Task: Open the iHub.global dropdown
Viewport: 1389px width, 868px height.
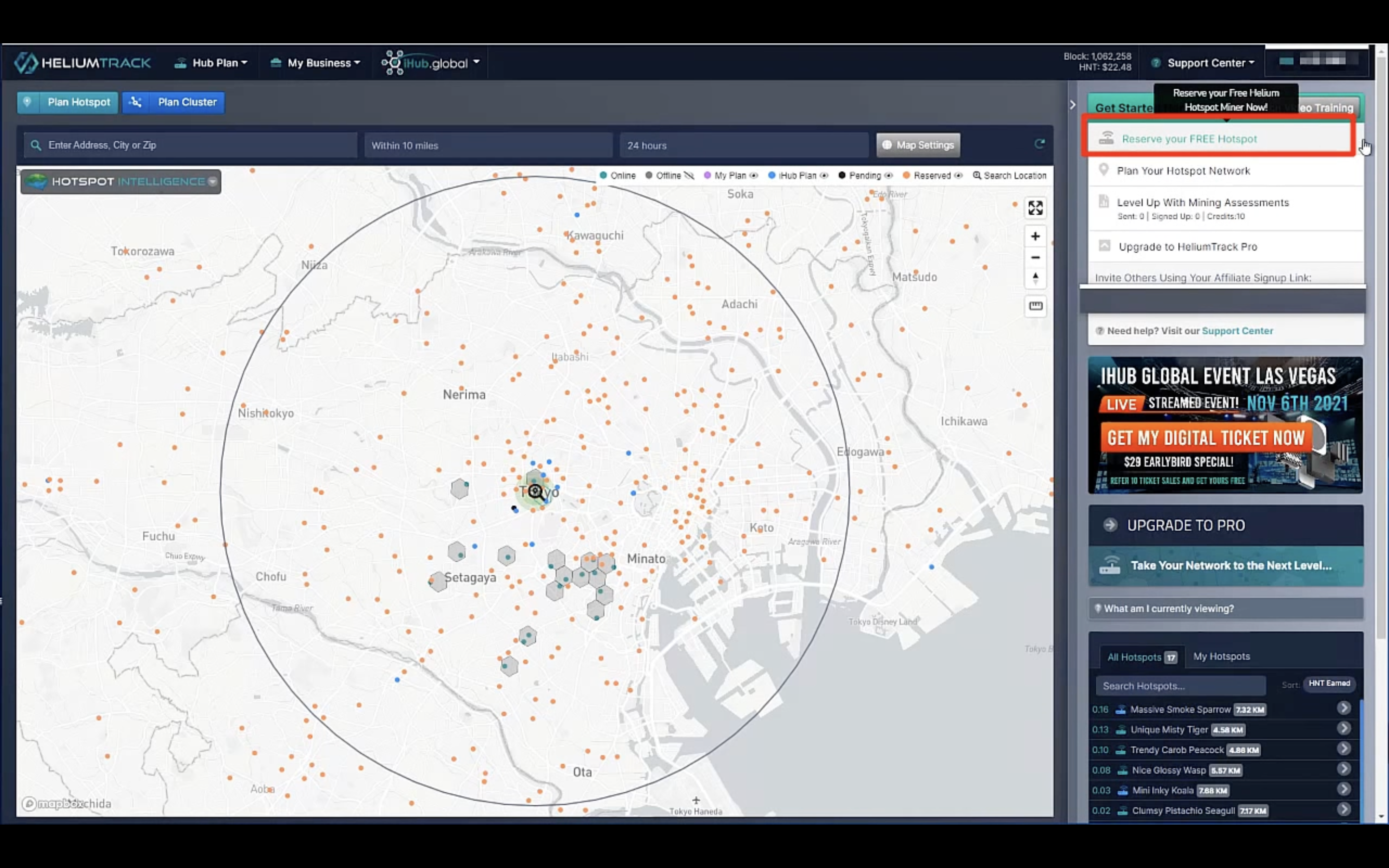Action: click(x=431, y=63)
